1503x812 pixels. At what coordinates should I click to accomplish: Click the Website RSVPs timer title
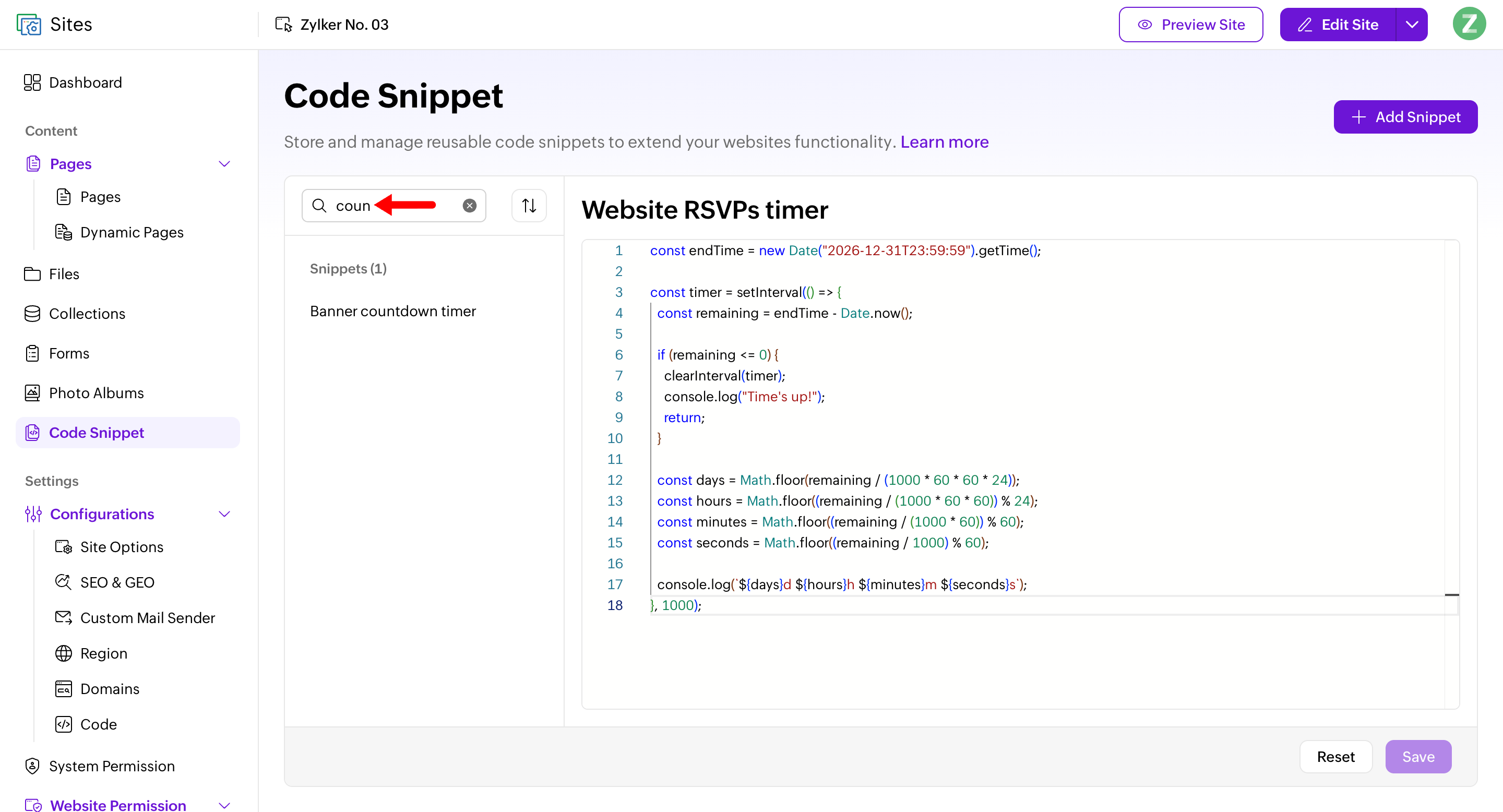[705, 210]
